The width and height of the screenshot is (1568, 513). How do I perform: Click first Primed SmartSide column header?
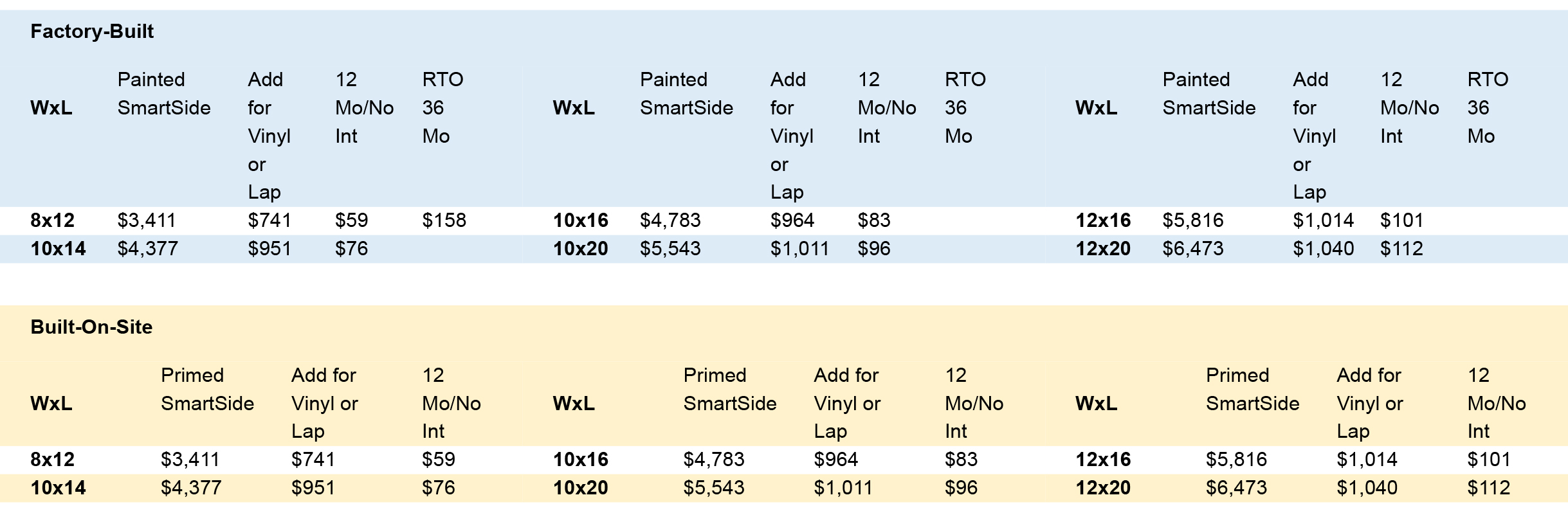(x=207, y=389)
